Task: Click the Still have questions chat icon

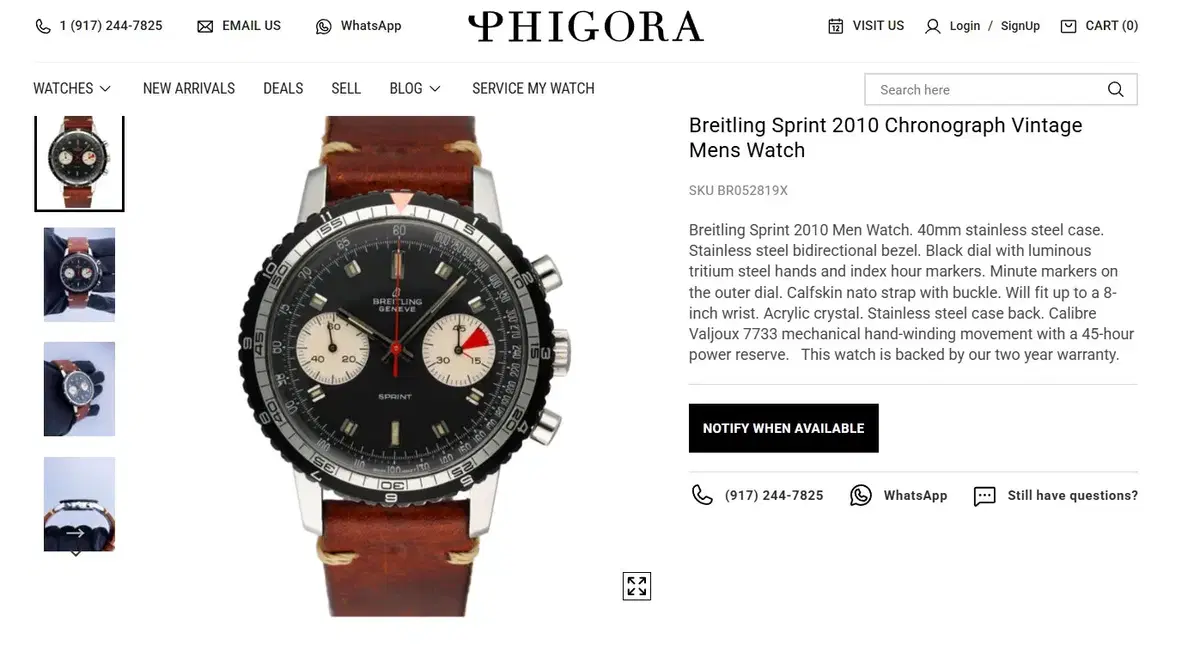Action: tap(985, 496)
